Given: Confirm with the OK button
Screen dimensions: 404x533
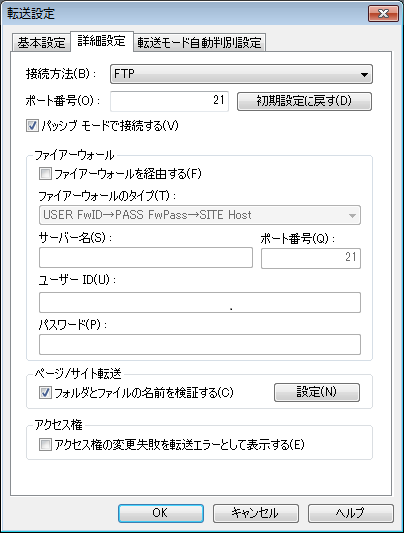Looking at the screenshot, I should point(161,513).
